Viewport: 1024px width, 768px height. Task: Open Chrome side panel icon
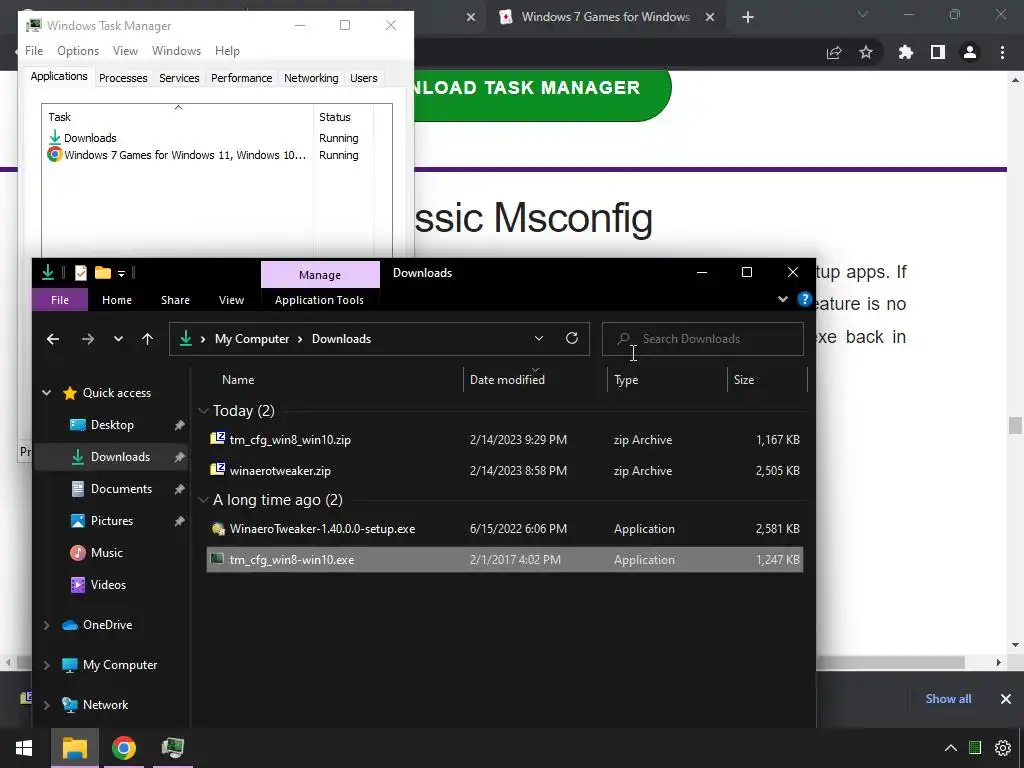point(937,52)
